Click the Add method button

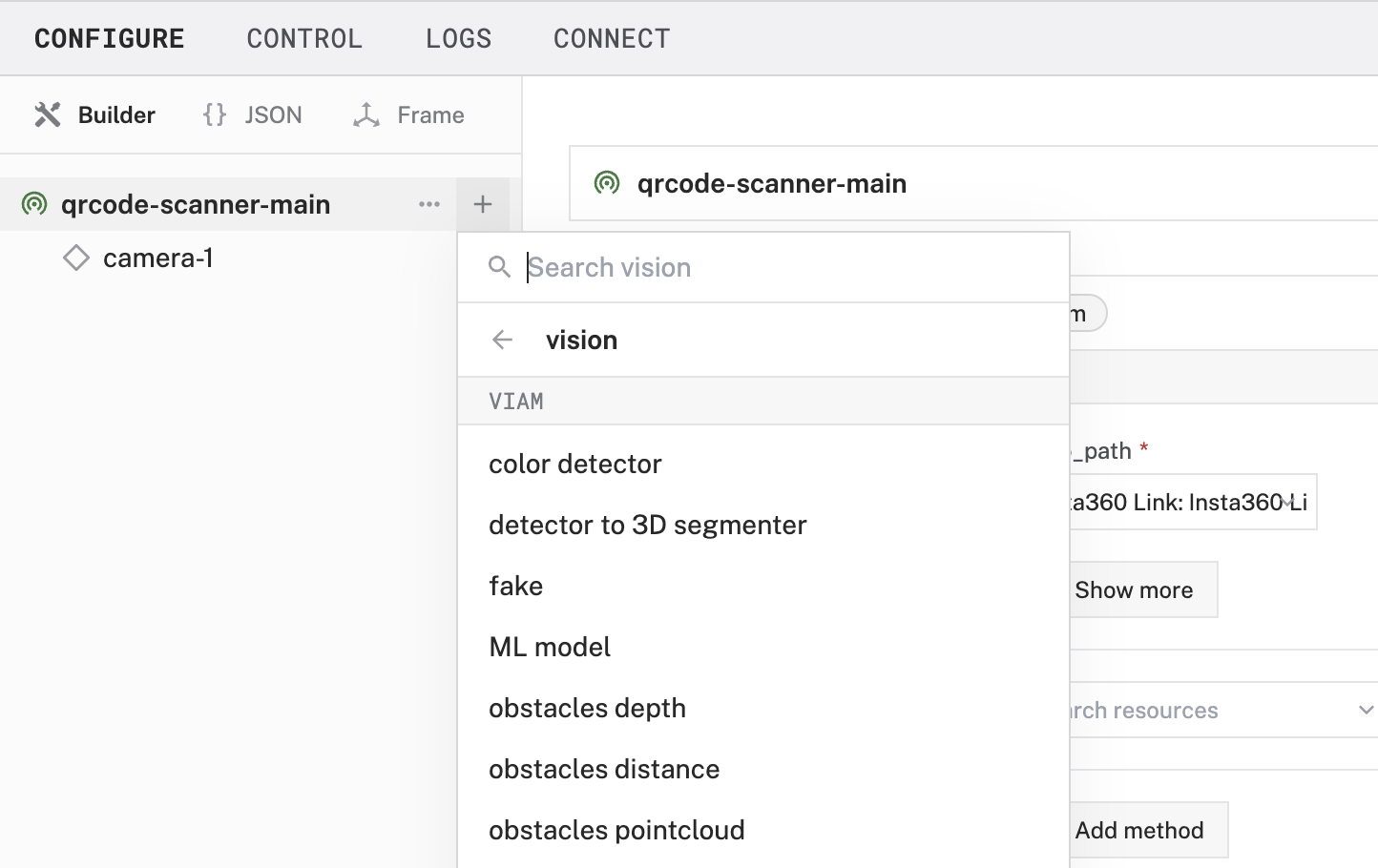click(1148, 830)
